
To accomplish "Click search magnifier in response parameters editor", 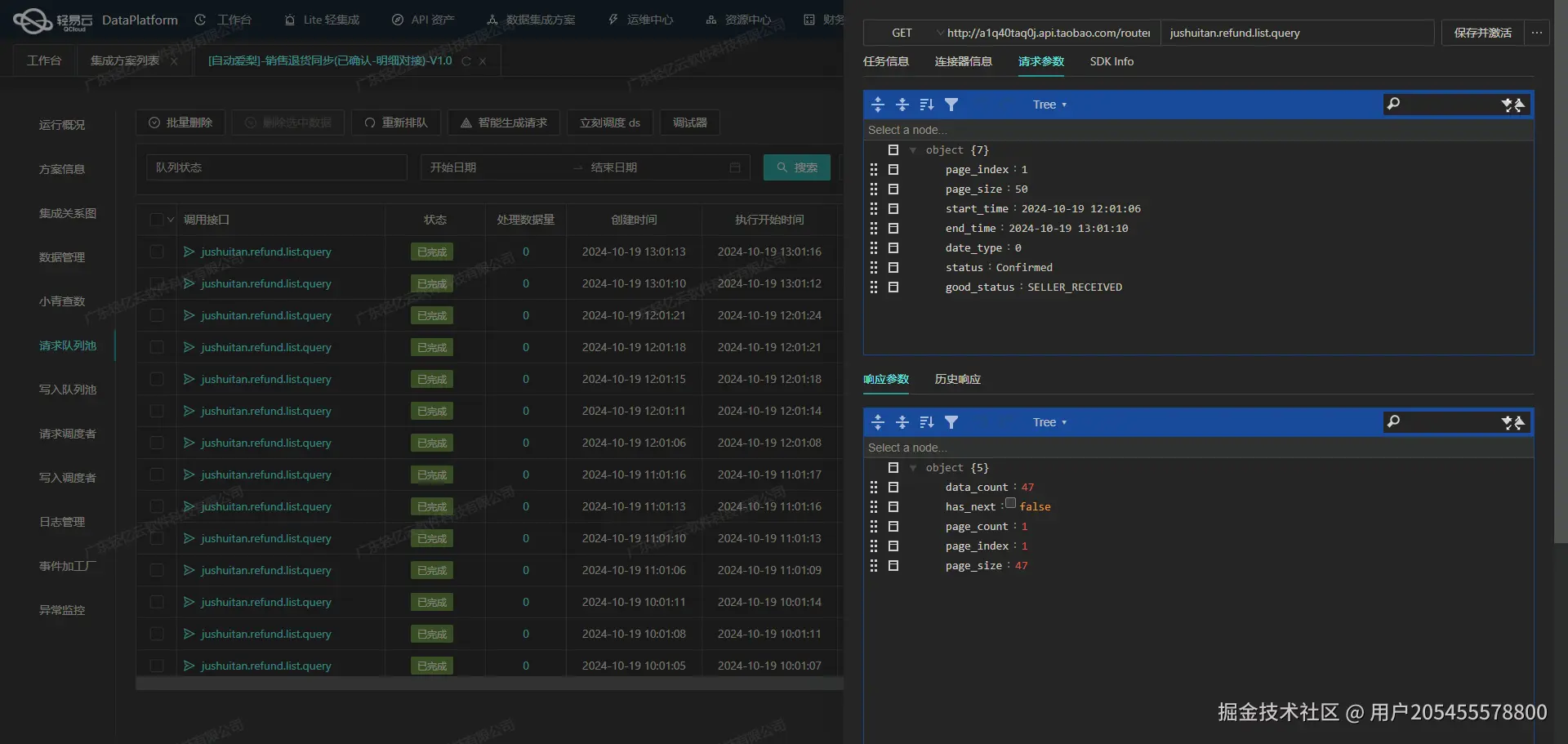I will coord(1394,421).
